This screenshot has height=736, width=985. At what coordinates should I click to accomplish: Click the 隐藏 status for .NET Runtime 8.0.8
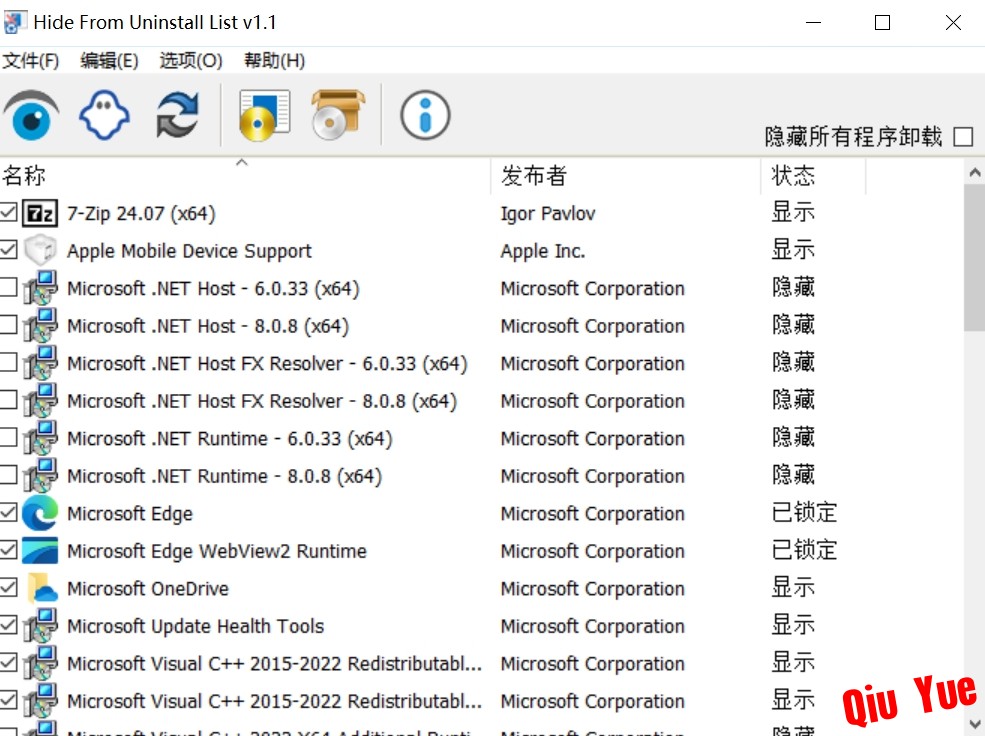[793, 475]
